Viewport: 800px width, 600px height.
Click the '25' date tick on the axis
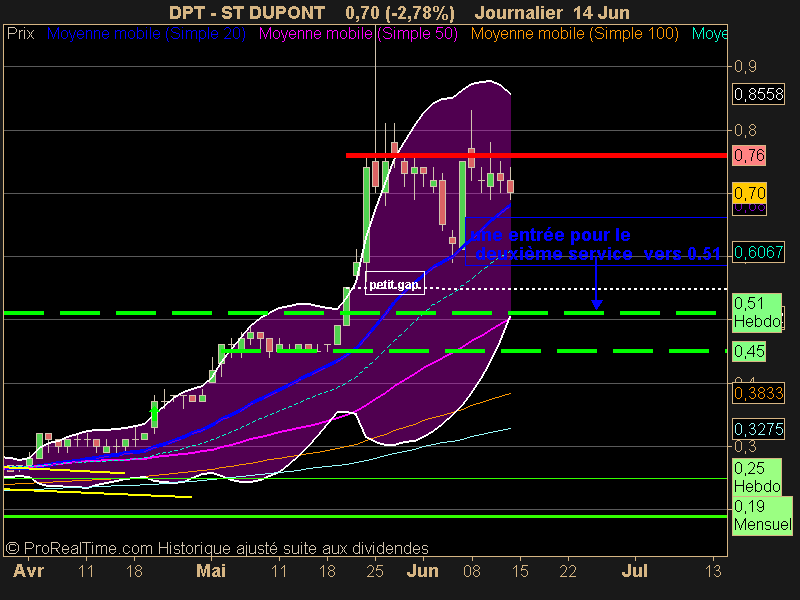(375, 571)
